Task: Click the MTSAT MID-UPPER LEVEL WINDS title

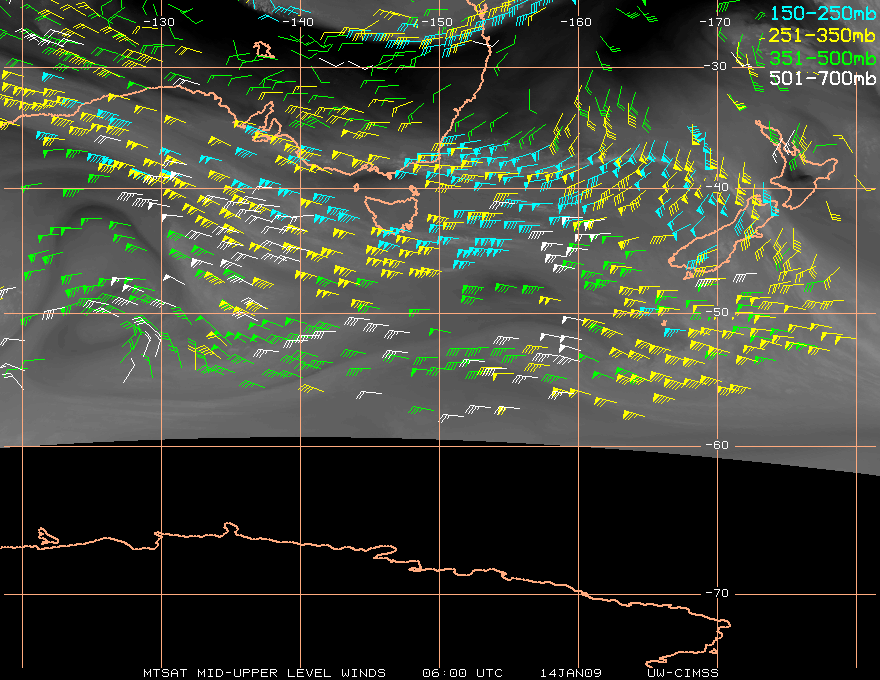Action: point(264,673)
